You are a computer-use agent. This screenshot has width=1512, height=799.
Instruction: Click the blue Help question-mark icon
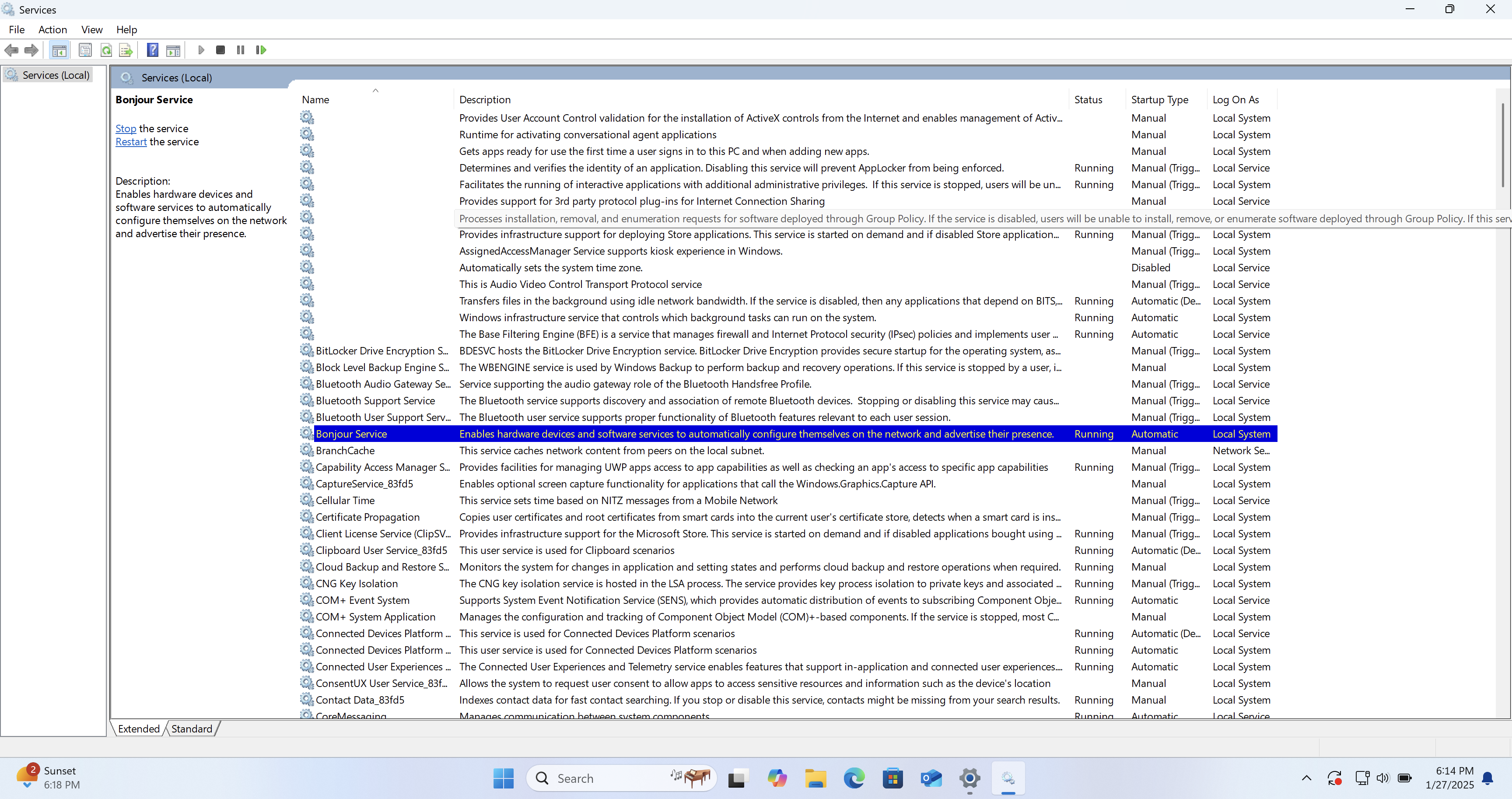point(153,50)
